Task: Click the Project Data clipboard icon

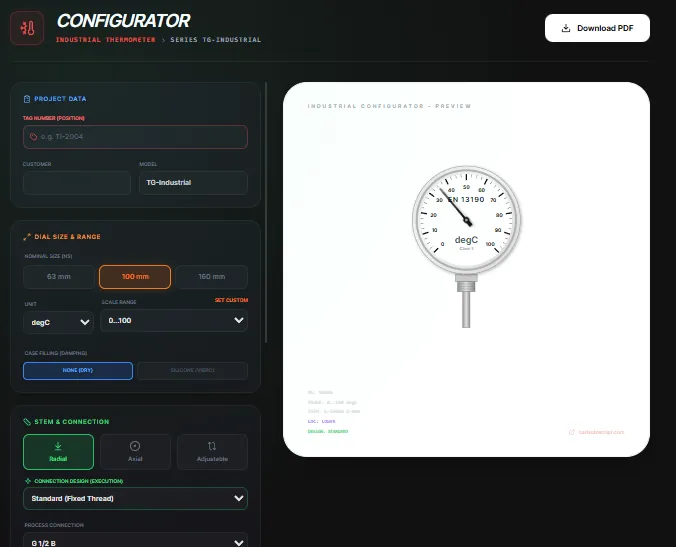Action: [27, 99]
